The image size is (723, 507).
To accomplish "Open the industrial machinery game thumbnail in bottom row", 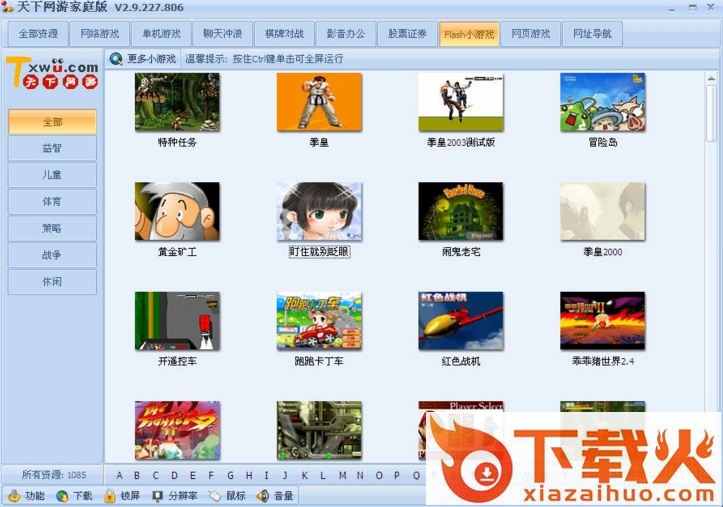I will pyautogui.click(x=319, y=430).
